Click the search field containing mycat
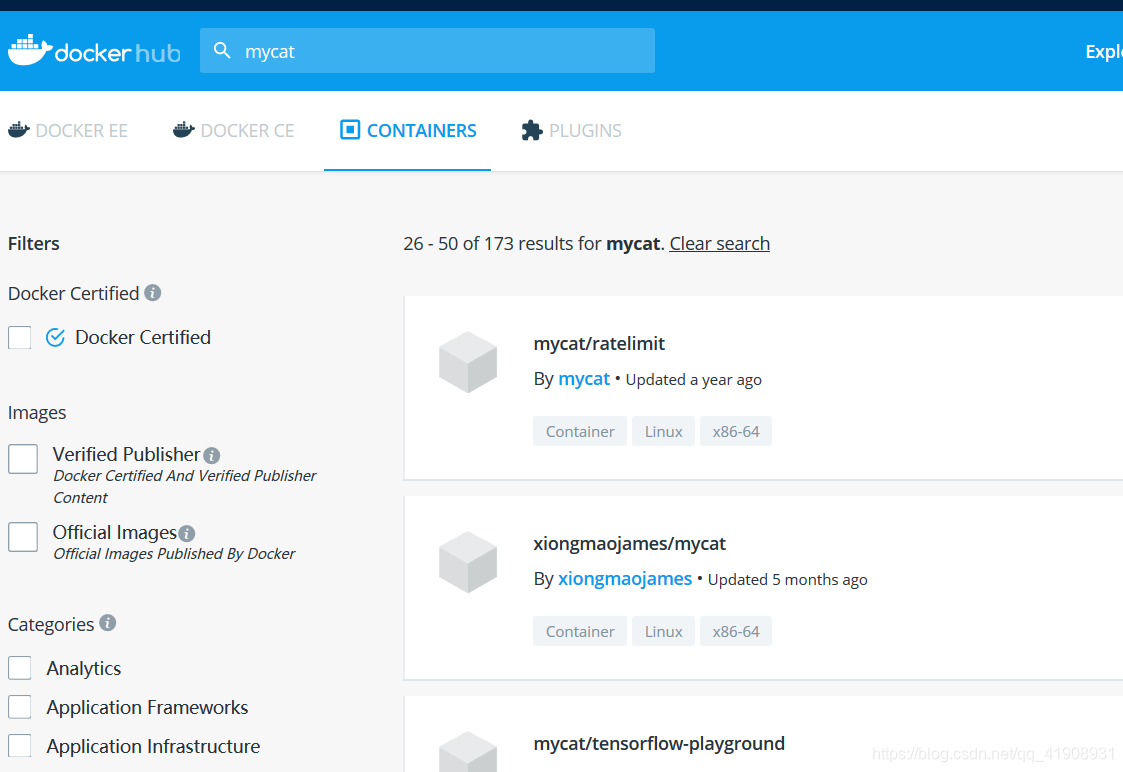Screen dimensions: 1123x772 point(428,51)
